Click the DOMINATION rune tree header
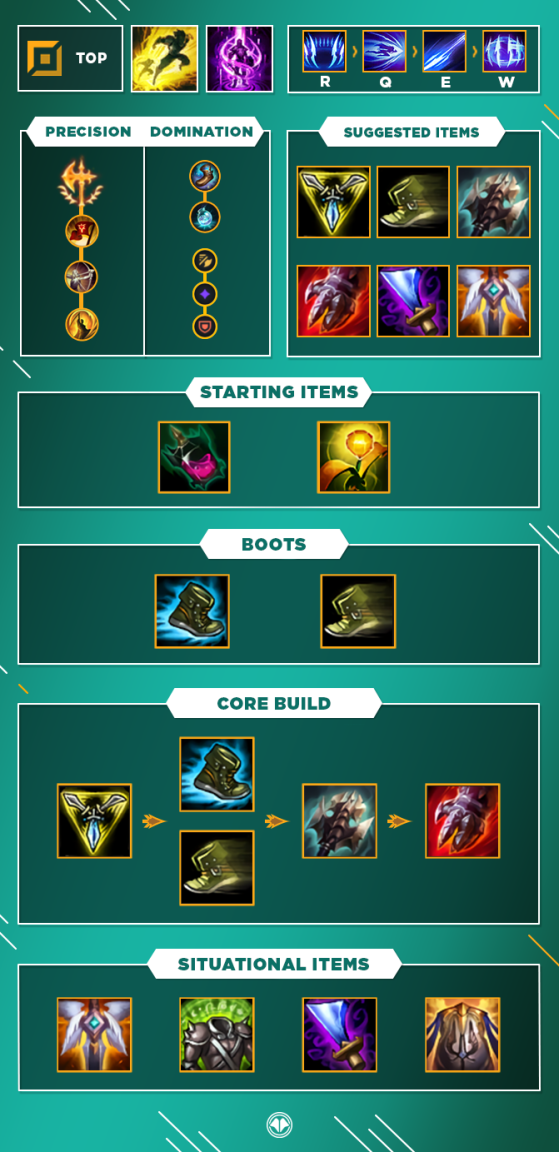Image resolution: width=559 pixels, height=1152 pixels. click(x=201, y=132)
